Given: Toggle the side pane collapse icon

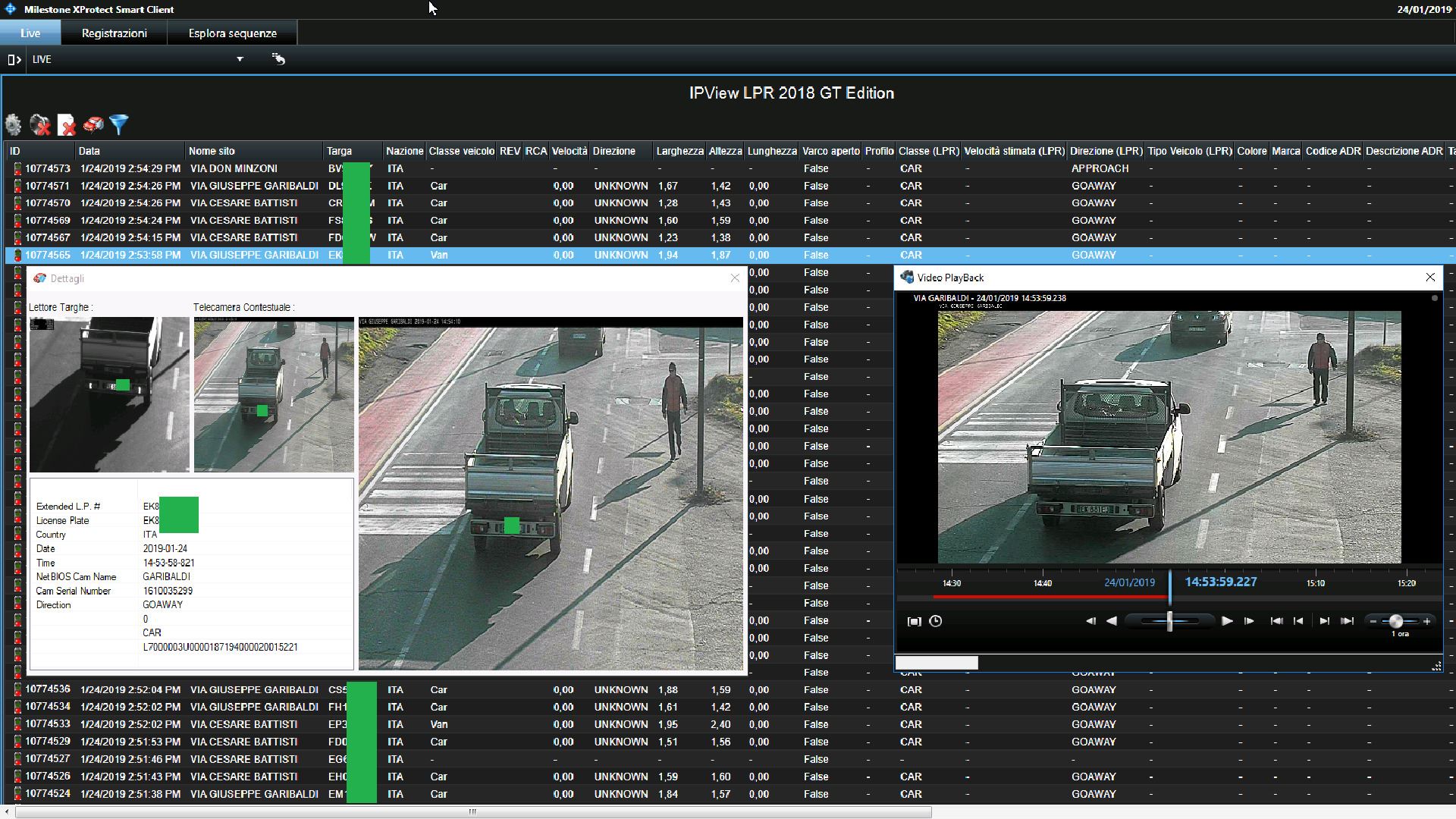Looking at the screenshot, I should (x=14, y=59).
